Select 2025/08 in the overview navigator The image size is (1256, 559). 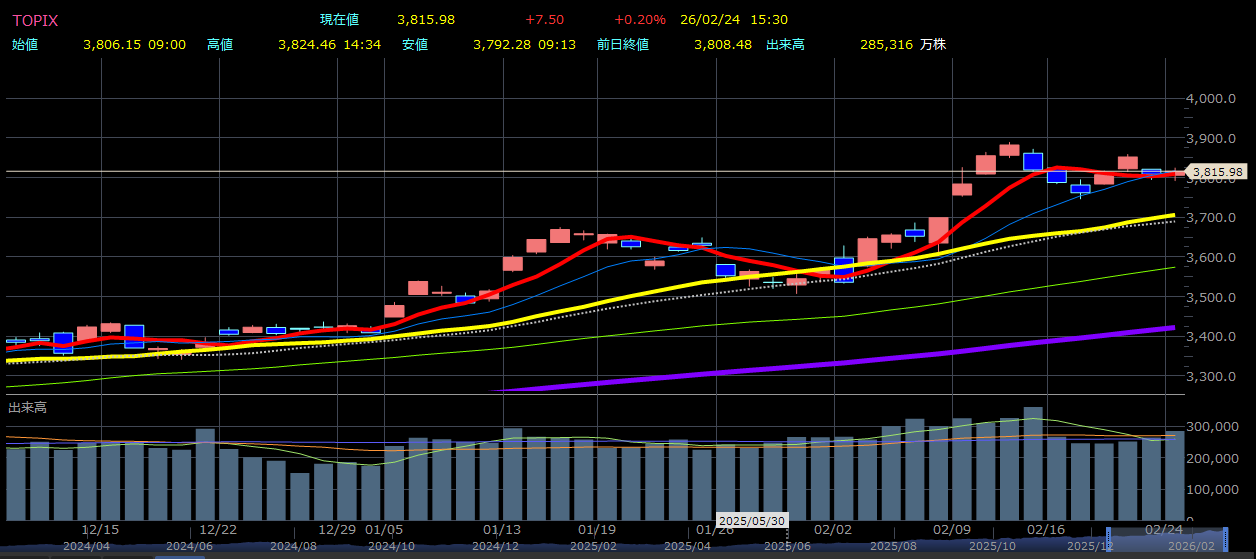[892, 547]
